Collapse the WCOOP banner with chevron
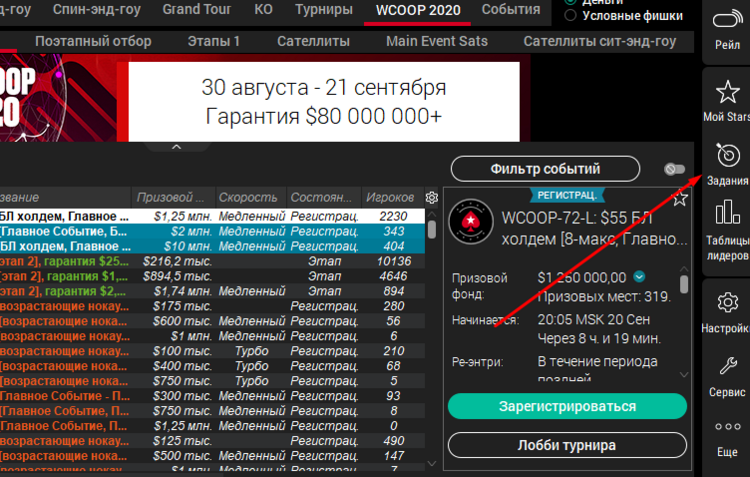 click(176, 147)
